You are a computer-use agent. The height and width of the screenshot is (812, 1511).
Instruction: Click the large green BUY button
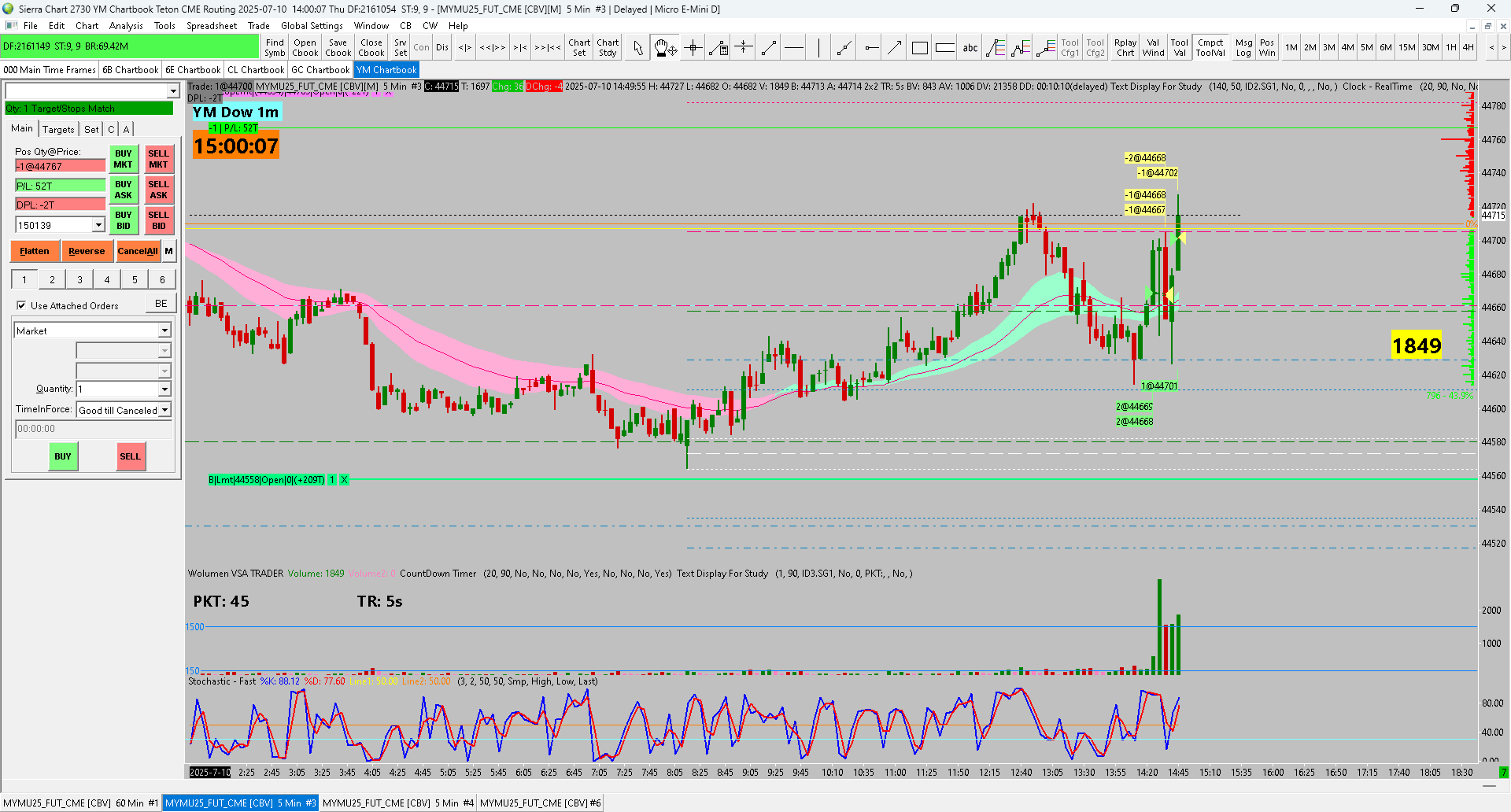[63, 456]
